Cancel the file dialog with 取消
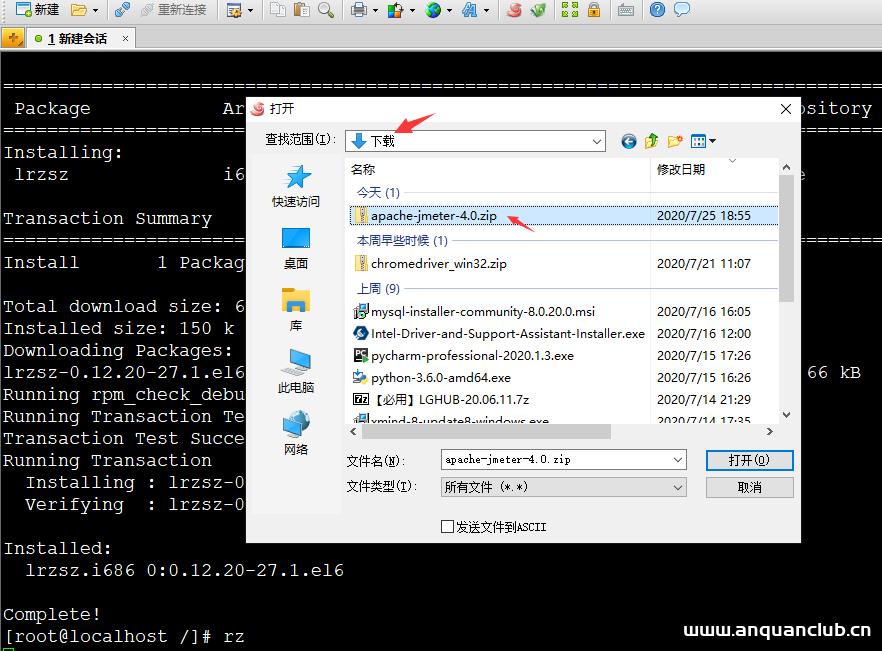 [x=749, y=486]
